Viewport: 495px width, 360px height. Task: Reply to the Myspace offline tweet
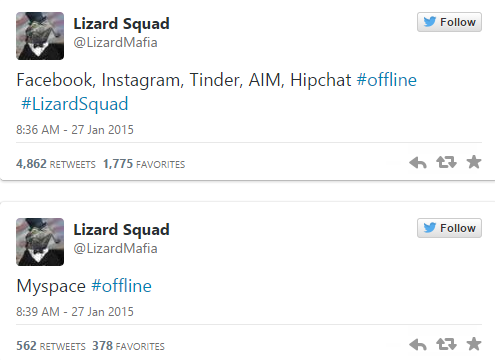(x=418, y=345)
